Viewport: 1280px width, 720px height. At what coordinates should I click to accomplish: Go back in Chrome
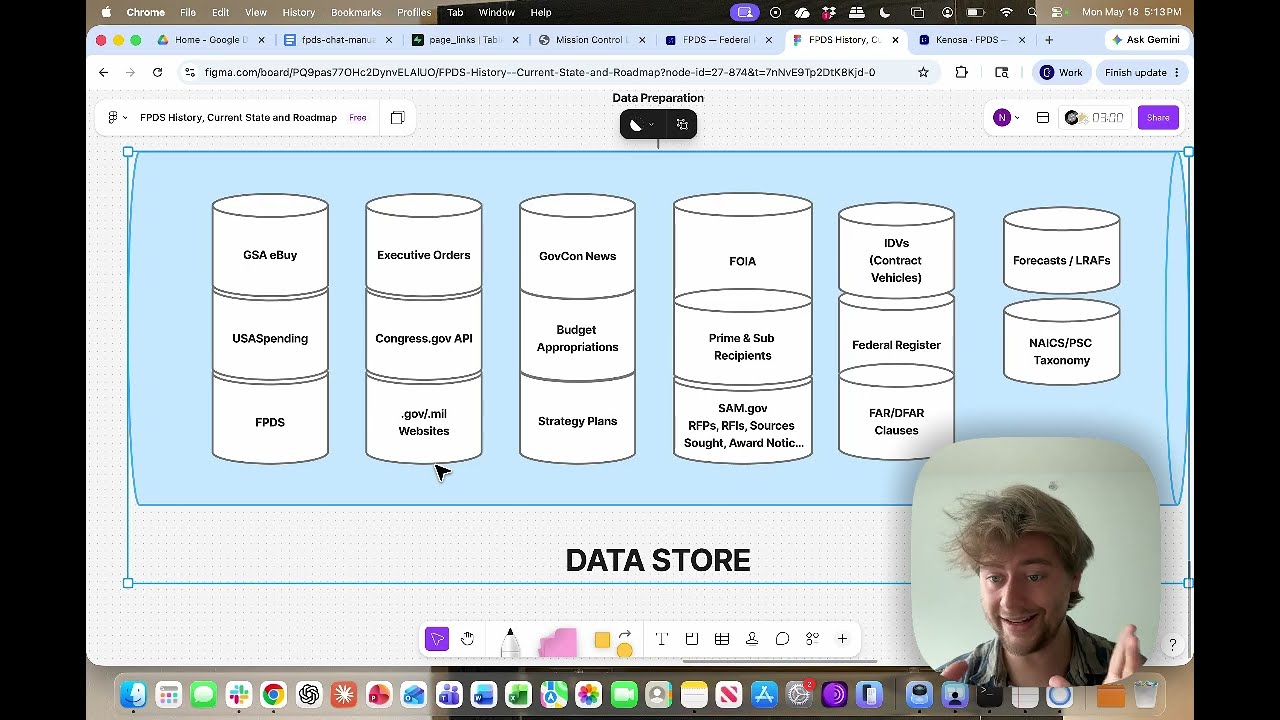(103, 72)
